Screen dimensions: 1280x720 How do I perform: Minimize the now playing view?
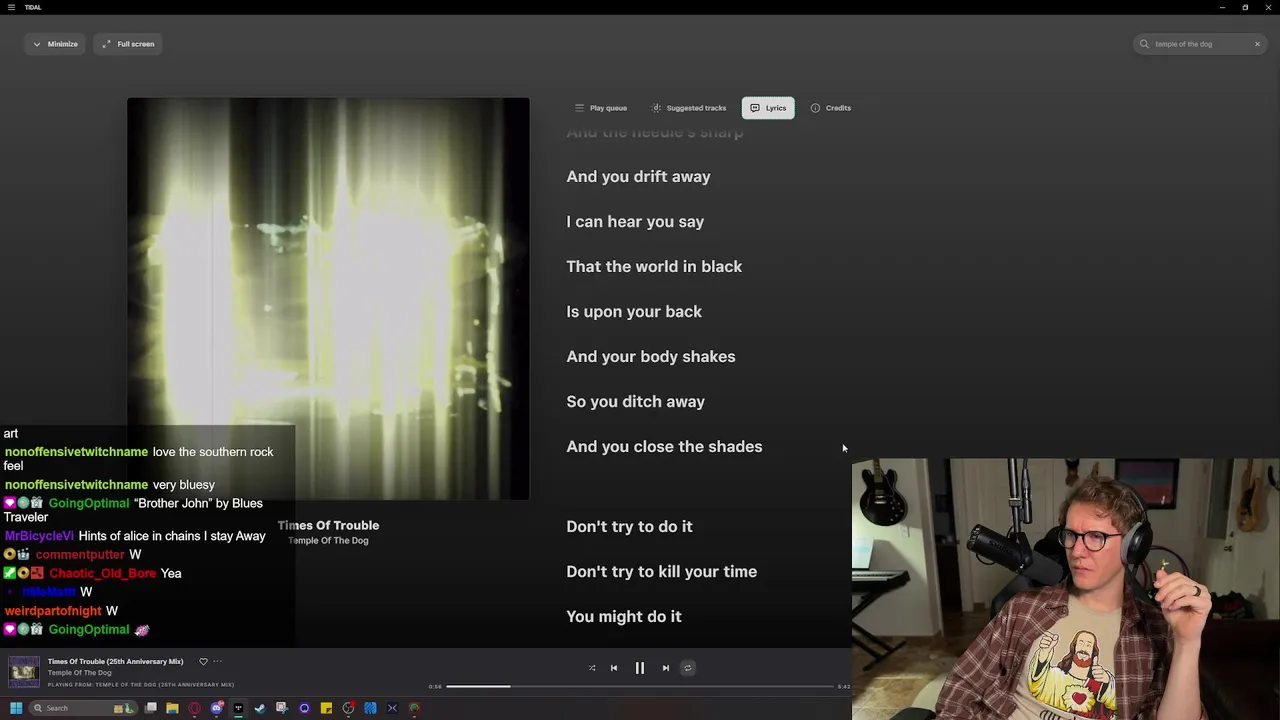[x=55, y=44]
